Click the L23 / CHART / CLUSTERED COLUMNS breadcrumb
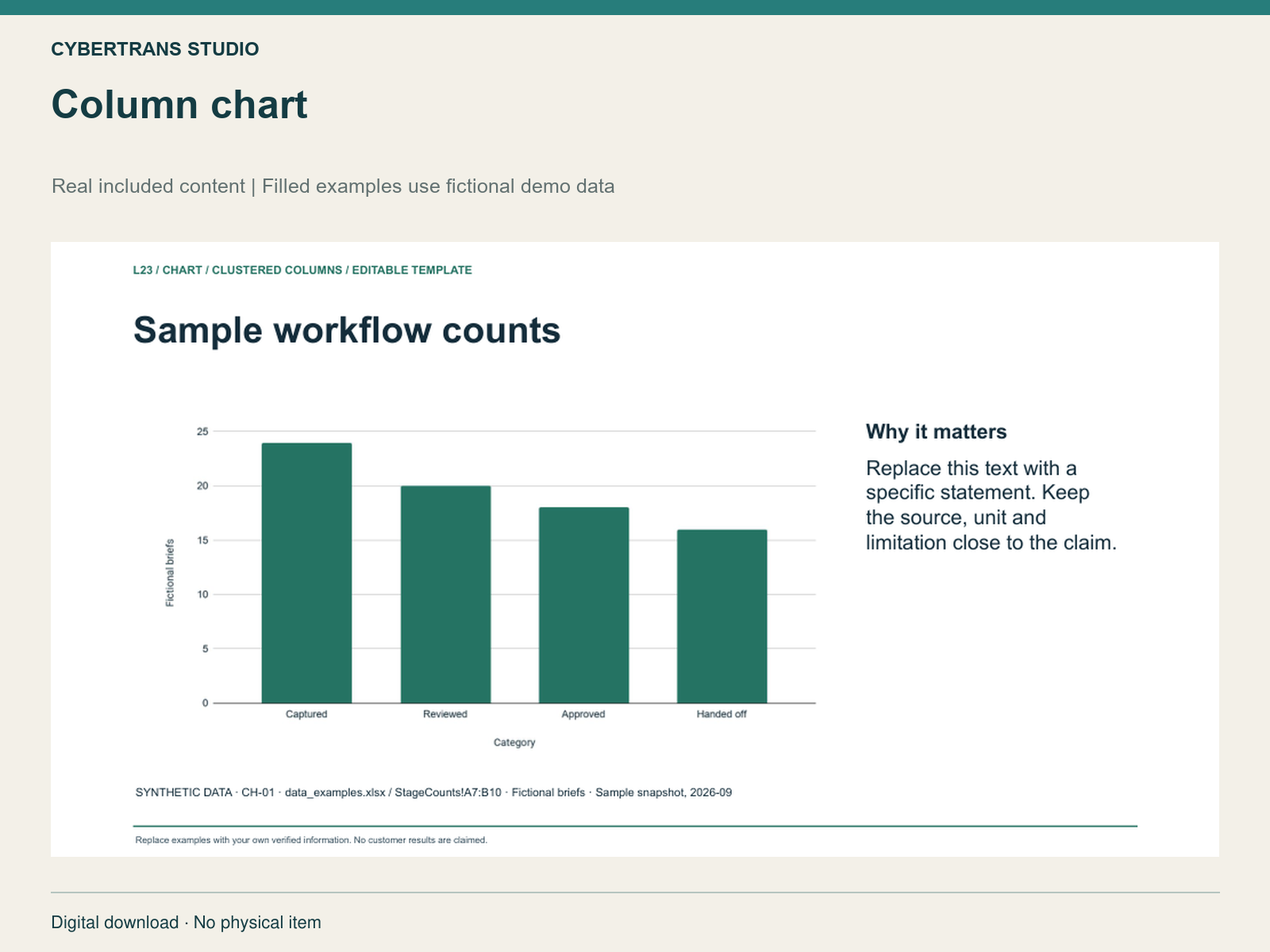This screenshot has width=1270, height=952. (302, 271)
